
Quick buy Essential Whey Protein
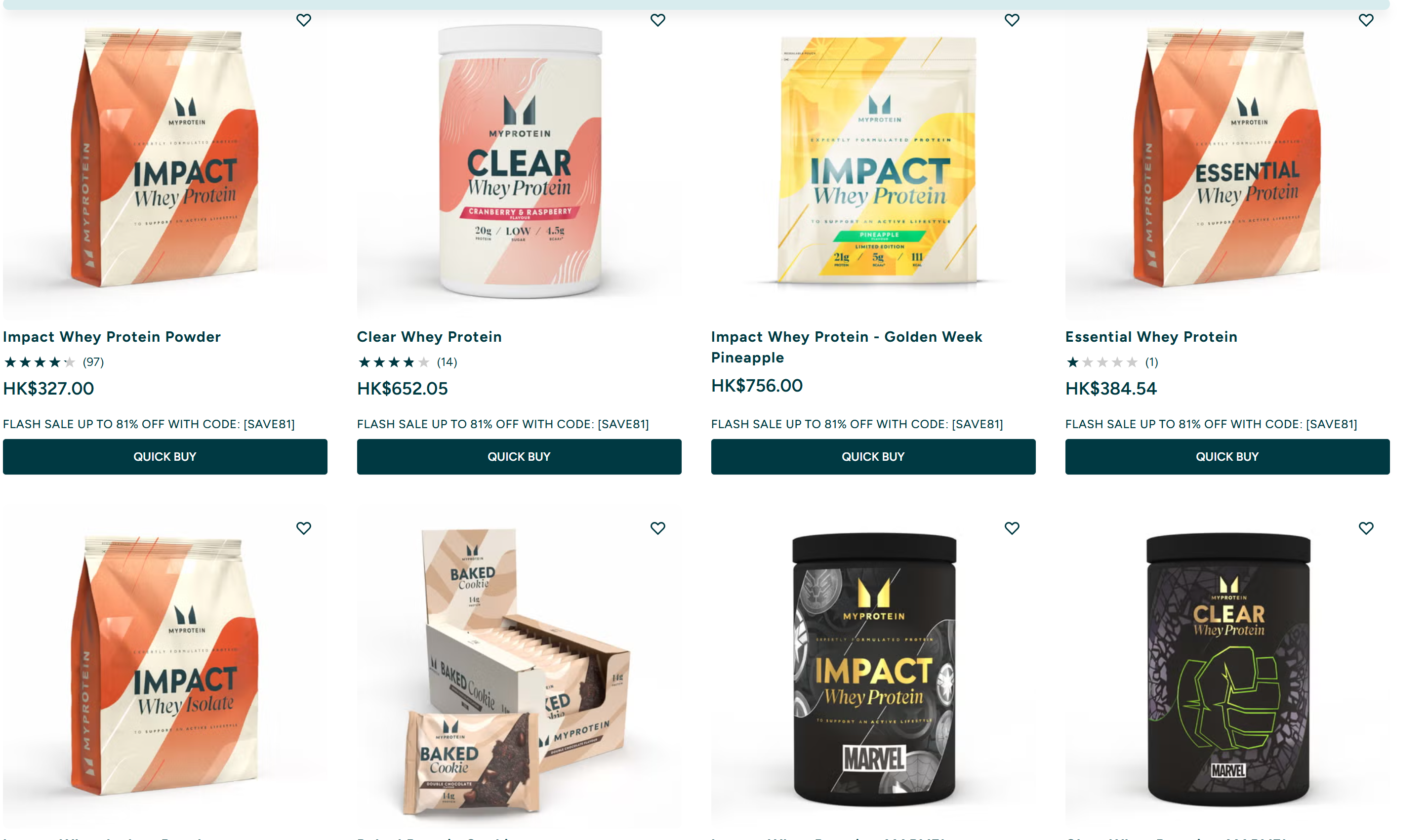click(x=1227, y=456)
